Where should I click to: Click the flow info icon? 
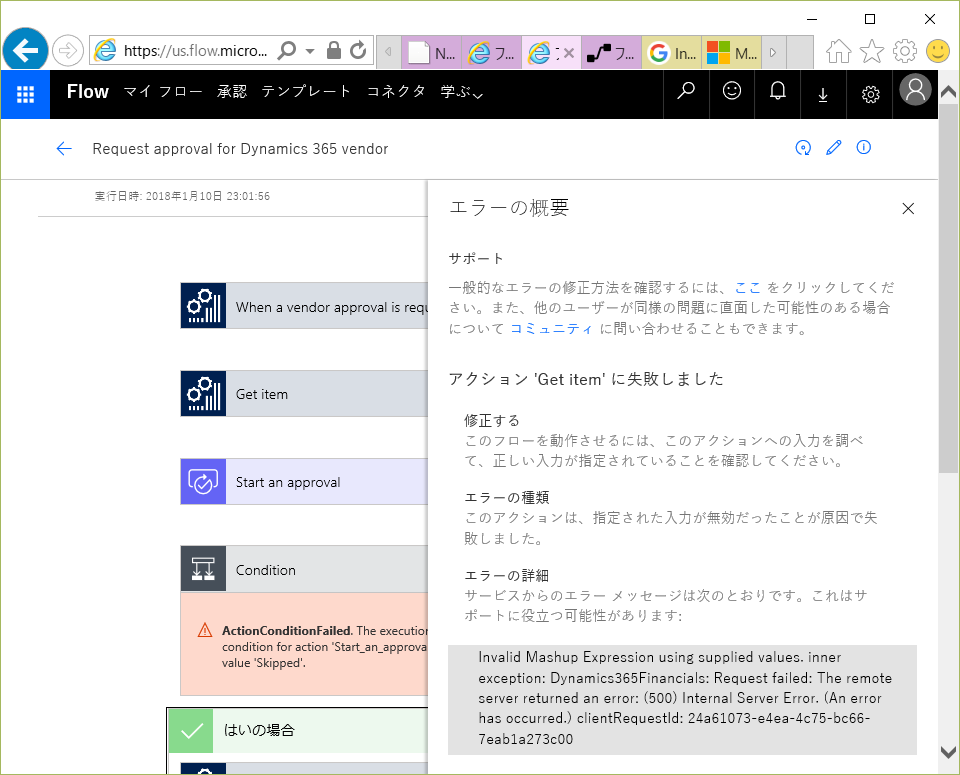pyautogui.click(x=863, y=148)
